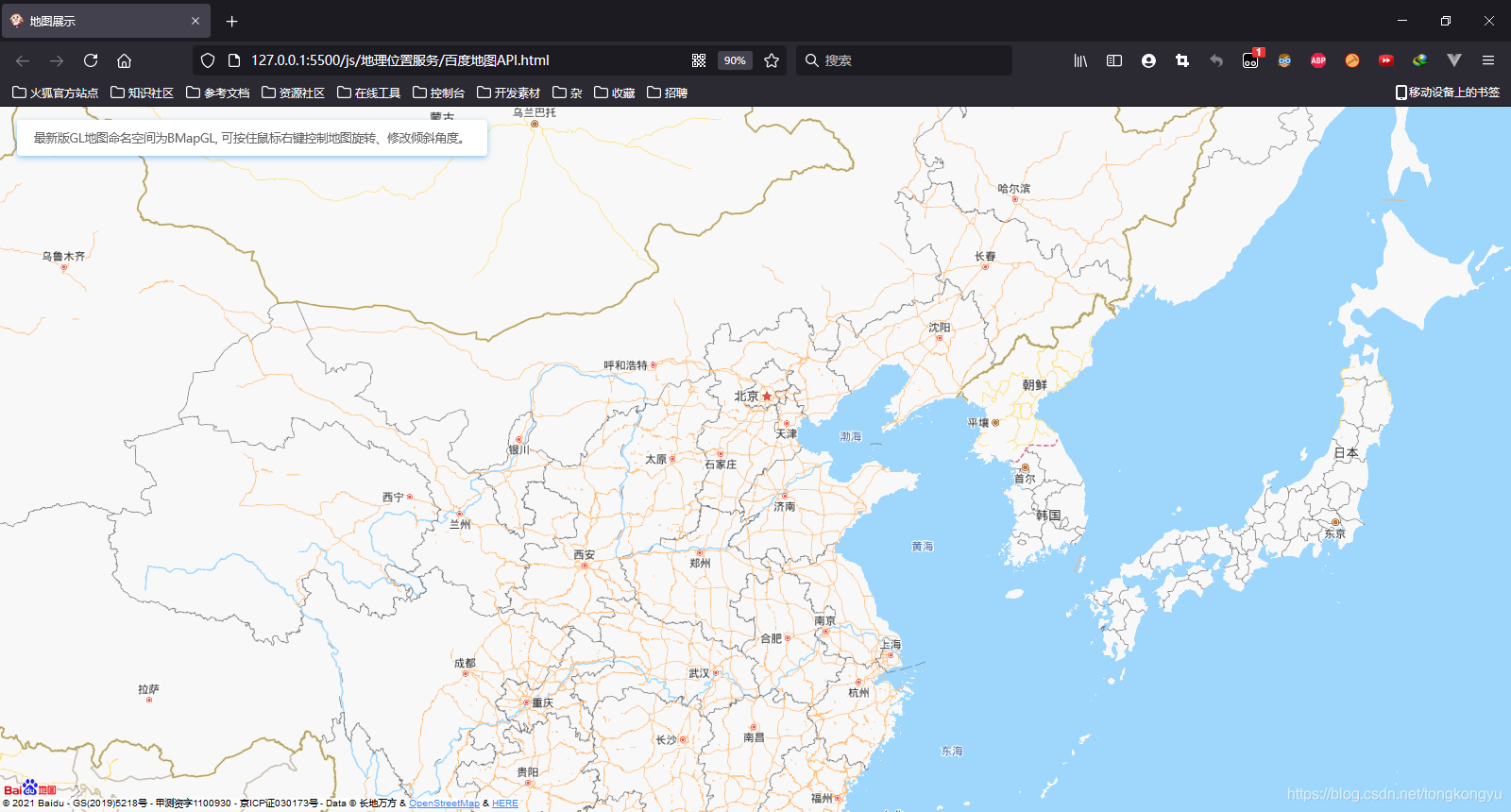Click the 哈尔滨 city label
Viewport: 1511px width, 812px height.
[1014, 189]
